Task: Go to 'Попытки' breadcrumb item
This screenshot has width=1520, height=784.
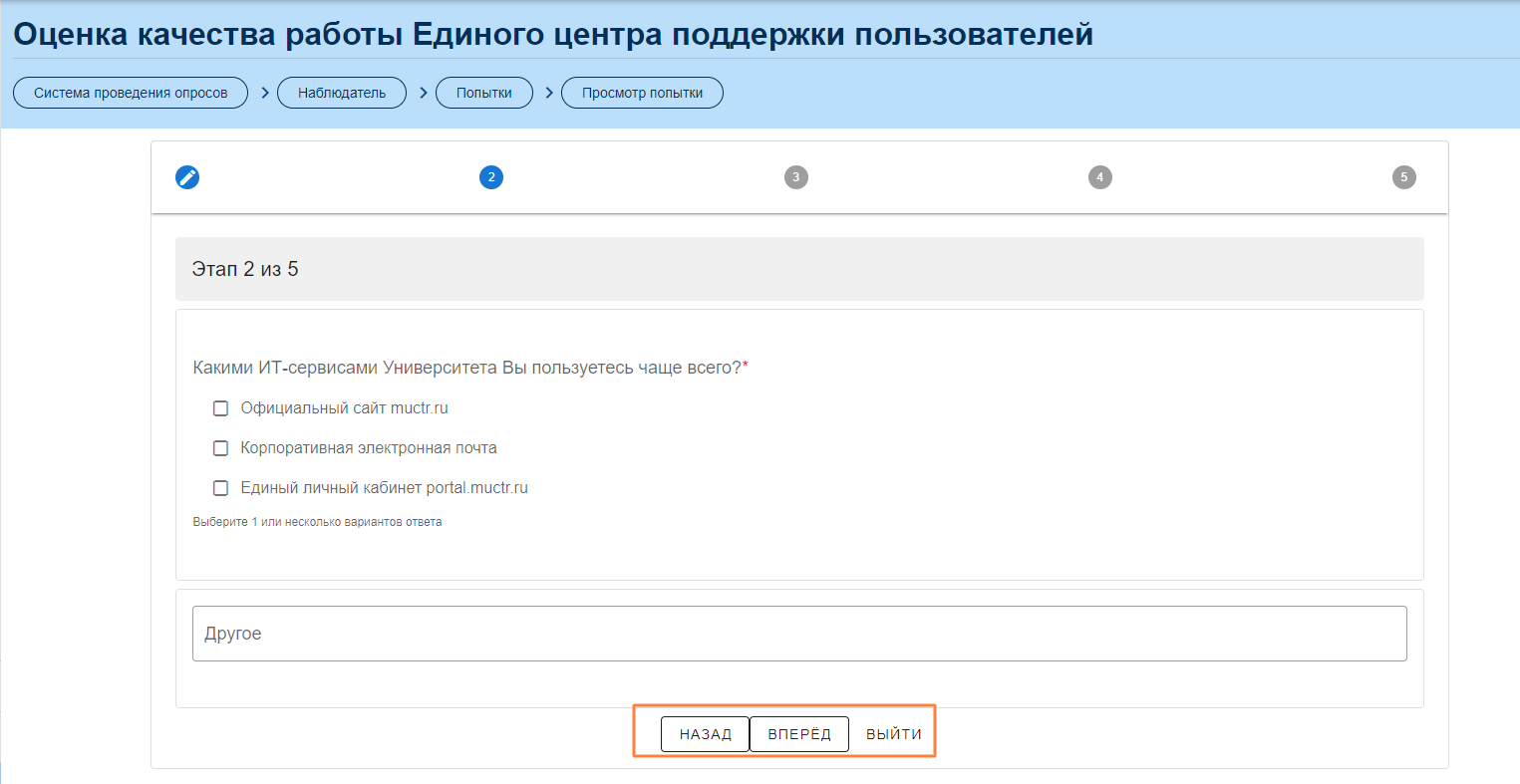Action: coord(484,93)
